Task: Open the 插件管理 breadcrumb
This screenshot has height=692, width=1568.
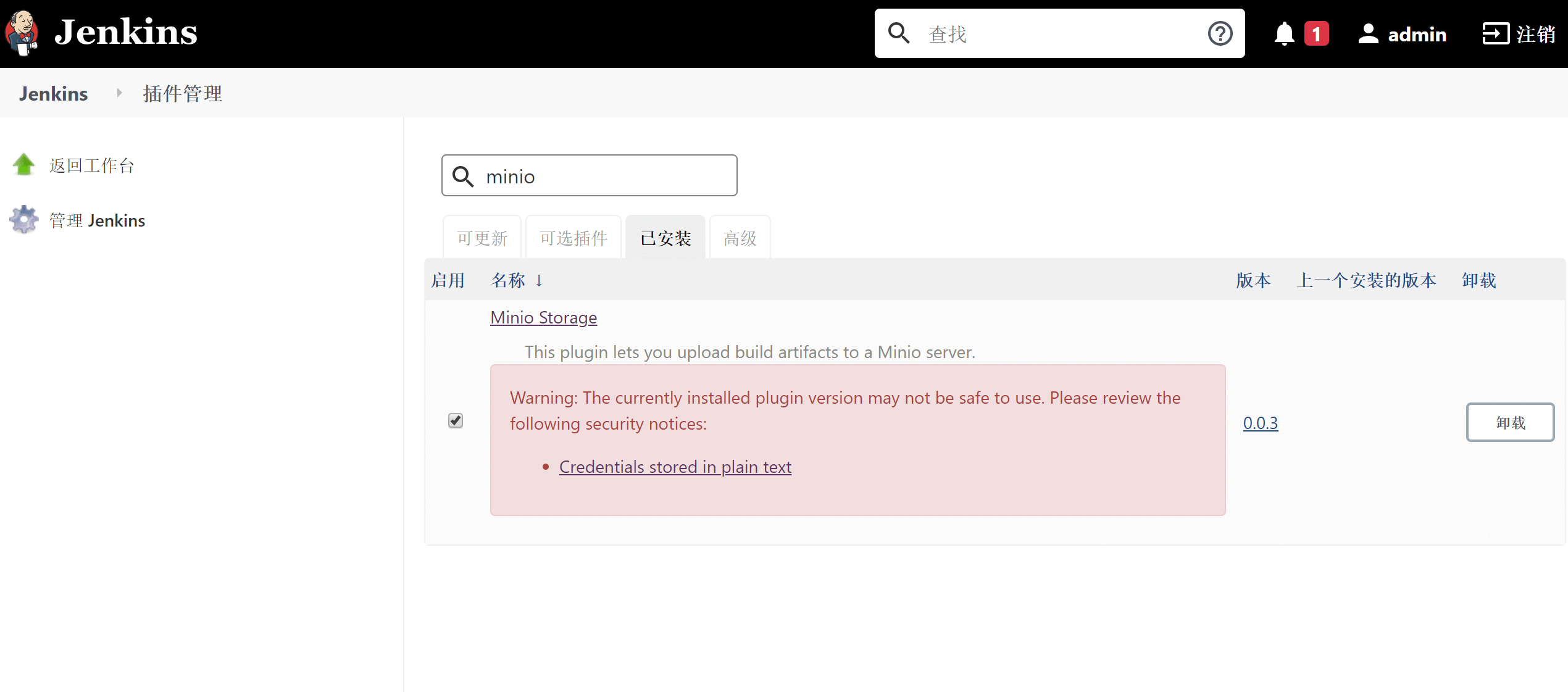Action: (183, 94)
